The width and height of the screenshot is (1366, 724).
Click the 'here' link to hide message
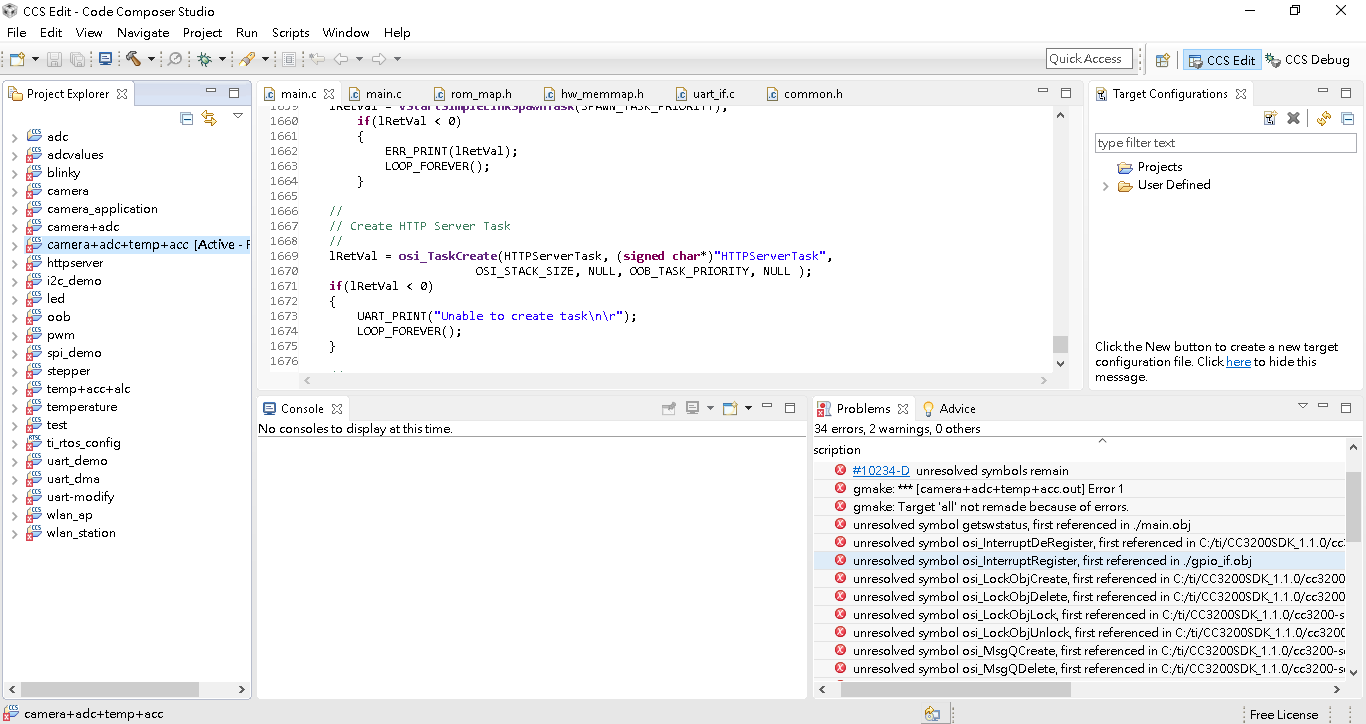(x=1238, y=362)
